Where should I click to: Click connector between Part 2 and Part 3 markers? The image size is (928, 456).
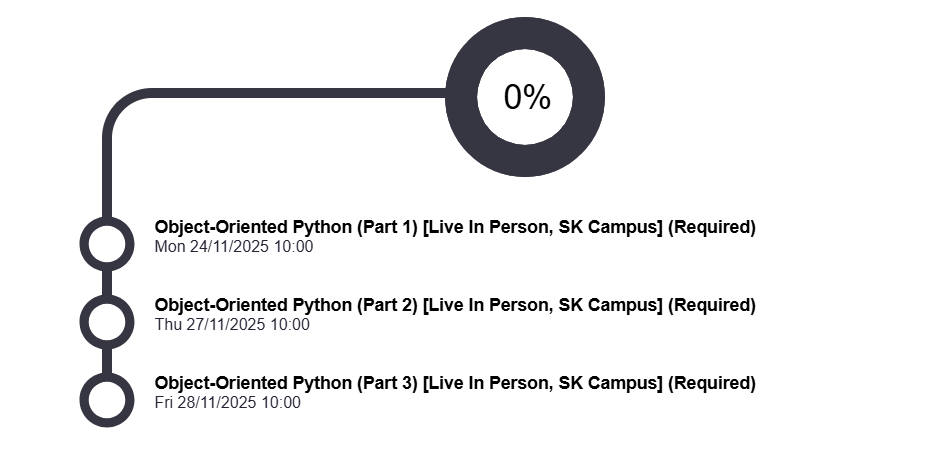[106, 361]
